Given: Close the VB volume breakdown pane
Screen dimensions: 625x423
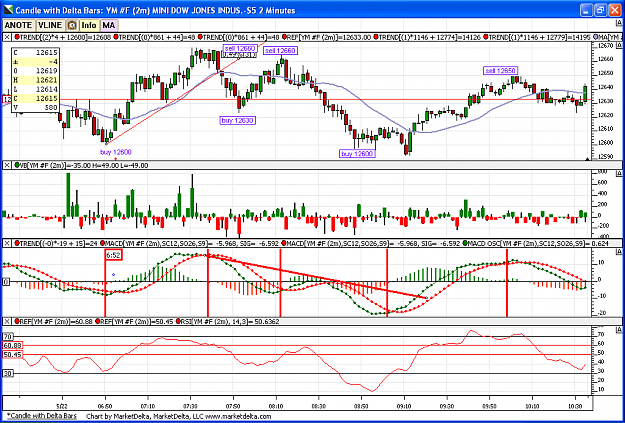Looking at the screenshot, I should click(x=8, y=165).
